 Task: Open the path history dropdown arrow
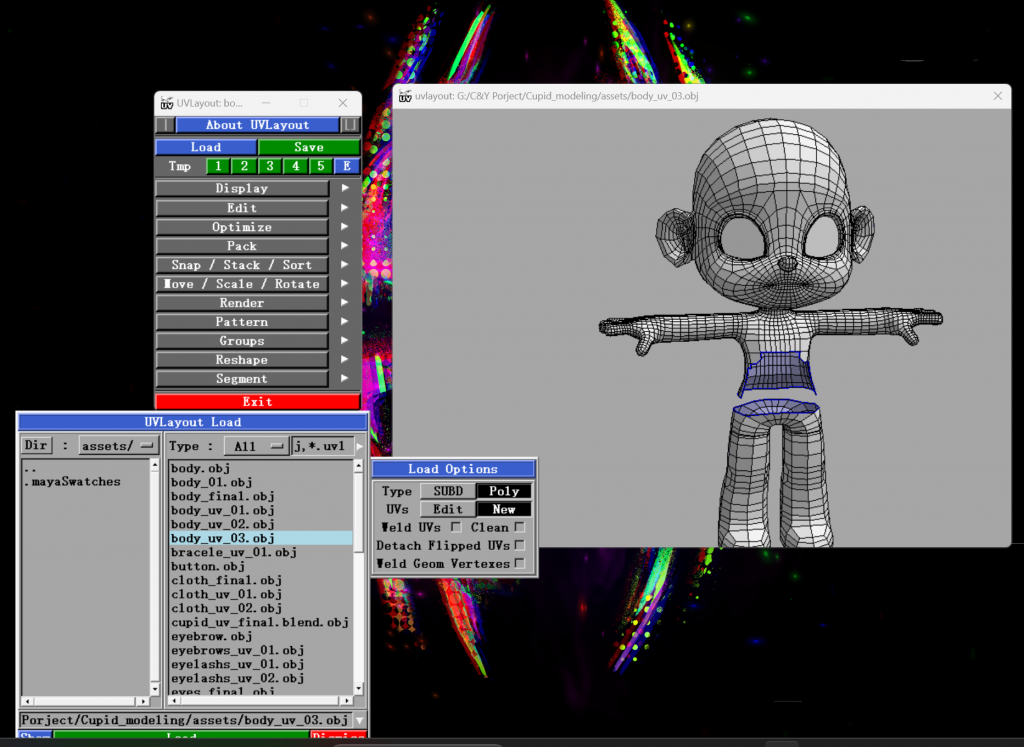(x=360, y=720)
